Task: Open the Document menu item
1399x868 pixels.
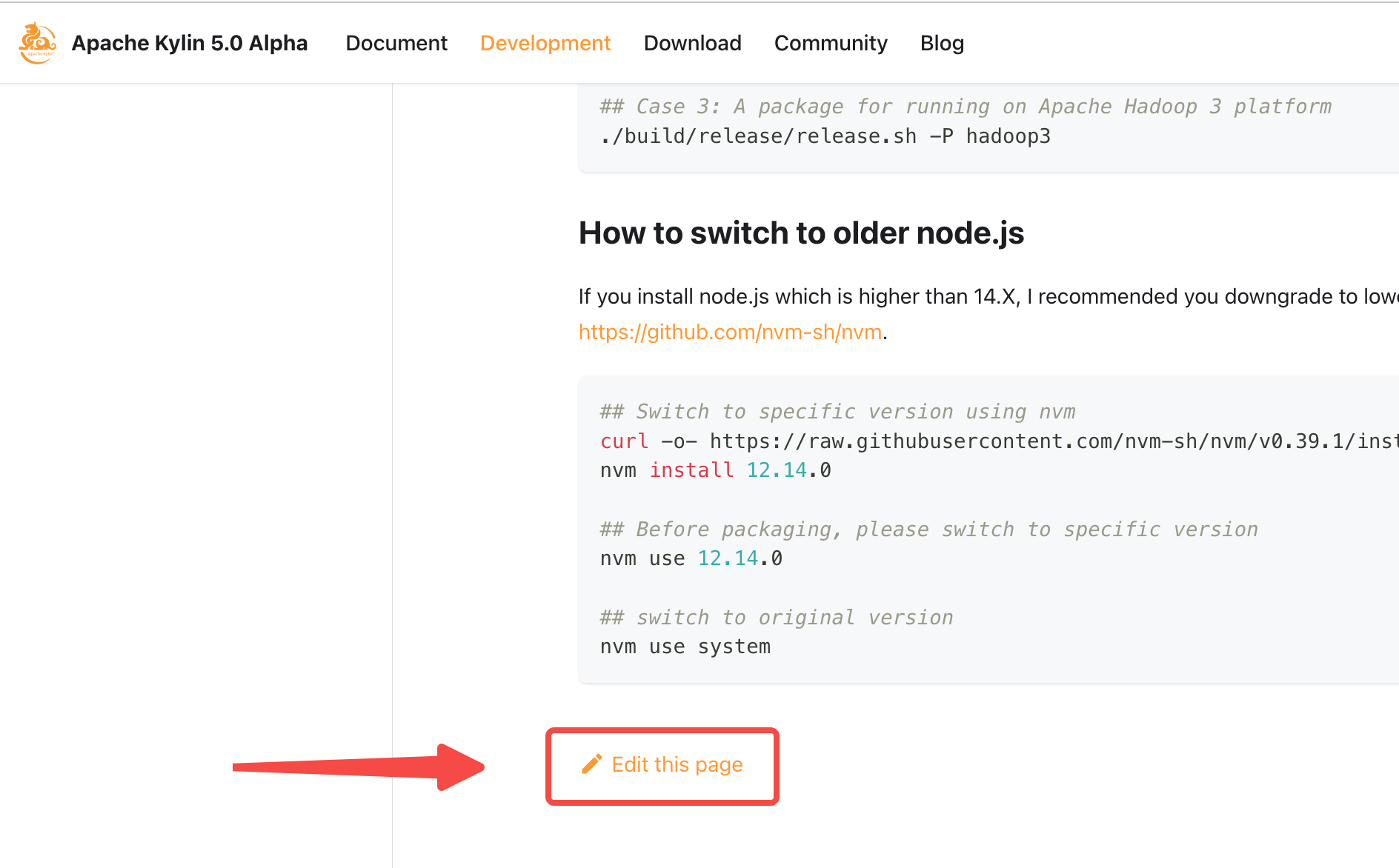Action: (x=396, y=43)
